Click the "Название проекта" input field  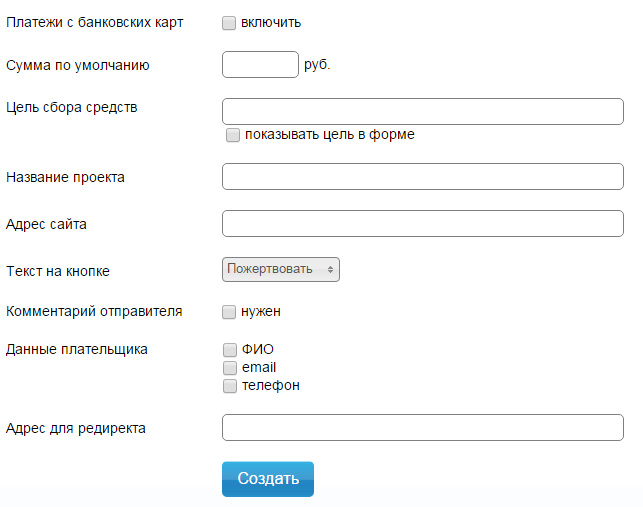(423, 176)
